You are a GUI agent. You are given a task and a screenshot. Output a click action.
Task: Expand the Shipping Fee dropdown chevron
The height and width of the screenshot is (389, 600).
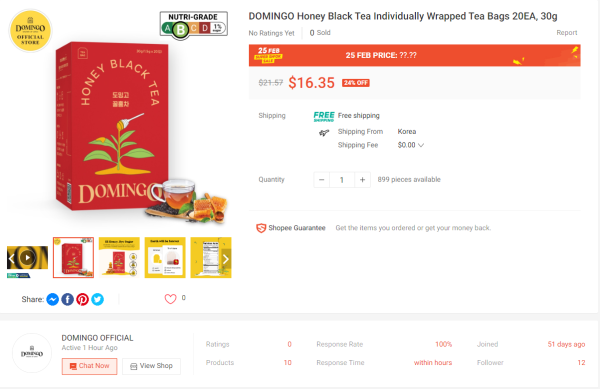[421, 145]
